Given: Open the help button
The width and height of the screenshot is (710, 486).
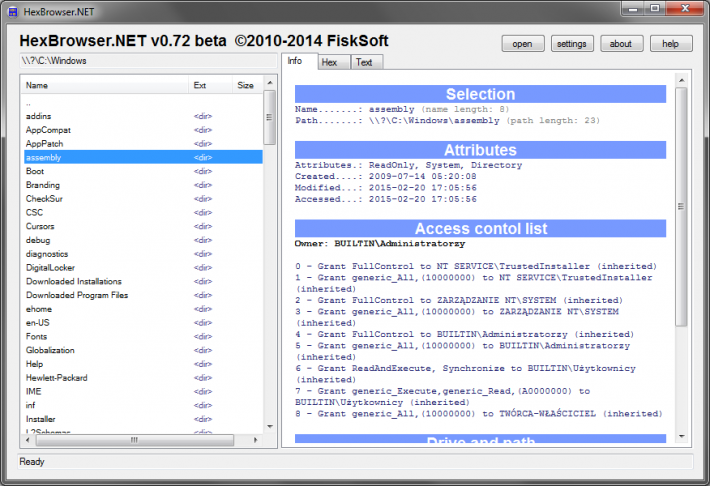Looking at the screenshot, I should click(x=671, y=43).
